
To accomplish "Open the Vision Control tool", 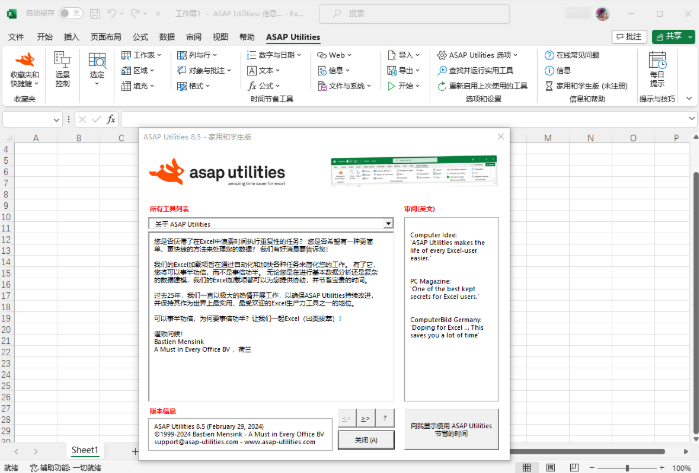I will (62, 70).
